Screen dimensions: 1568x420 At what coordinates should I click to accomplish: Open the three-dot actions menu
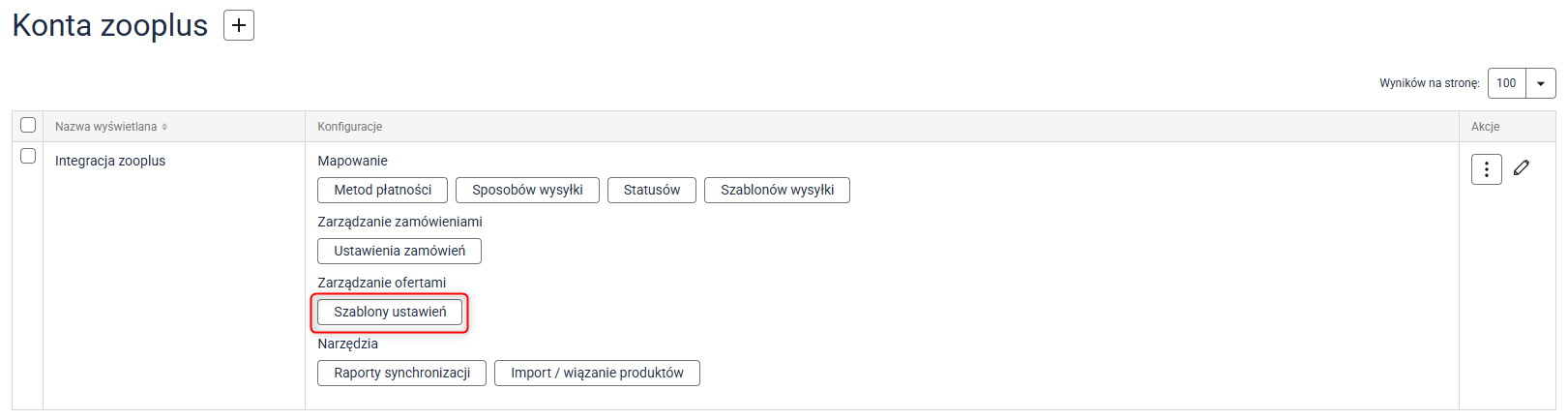point(1486,169)
